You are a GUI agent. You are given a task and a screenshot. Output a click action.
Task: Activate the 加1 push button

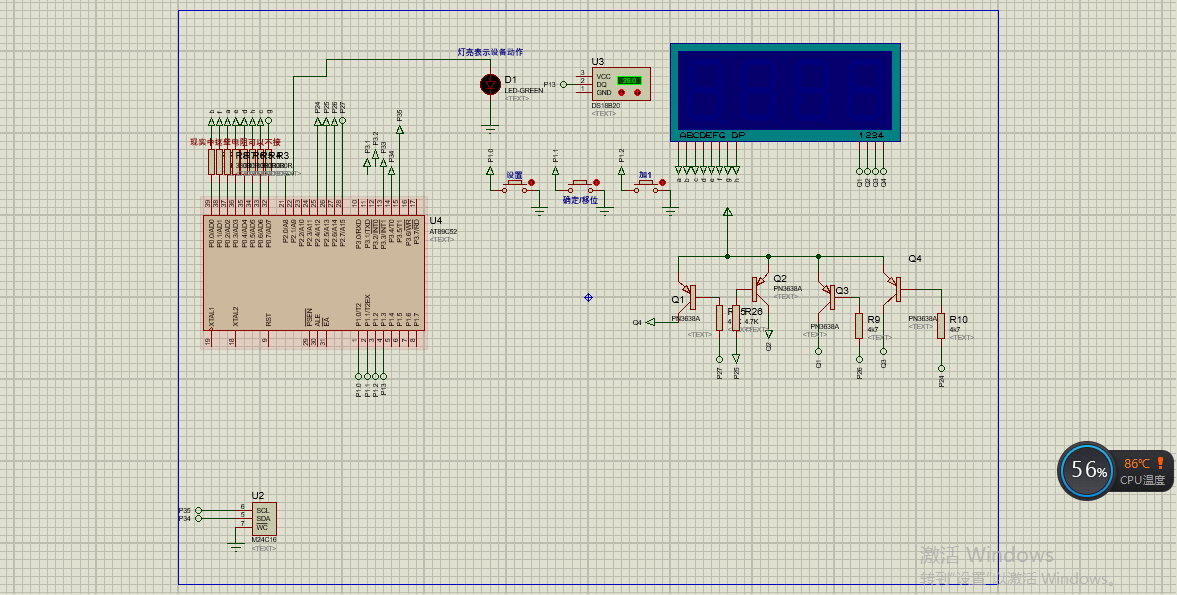646,186
